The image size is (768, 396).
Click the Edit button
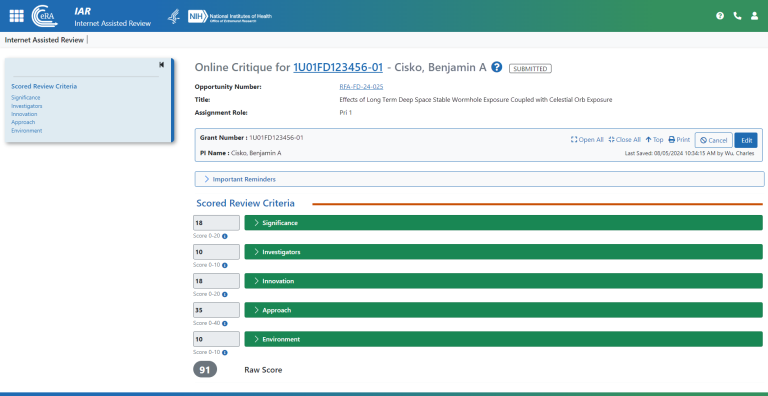[746, 140]
